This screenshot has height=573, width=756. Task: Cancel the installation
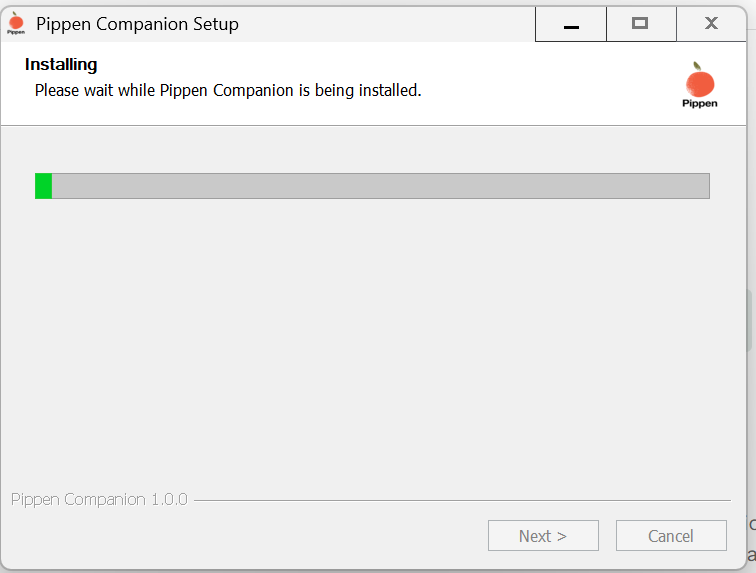tap(670, 536)
